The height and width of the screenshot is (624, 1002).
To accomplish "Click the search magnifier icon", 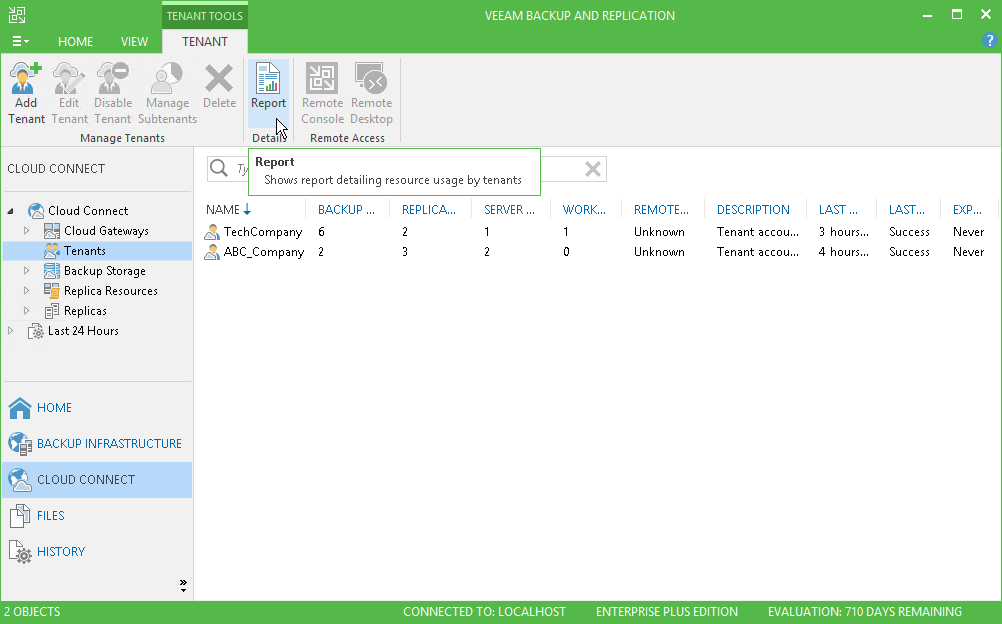I will point(219,168).
